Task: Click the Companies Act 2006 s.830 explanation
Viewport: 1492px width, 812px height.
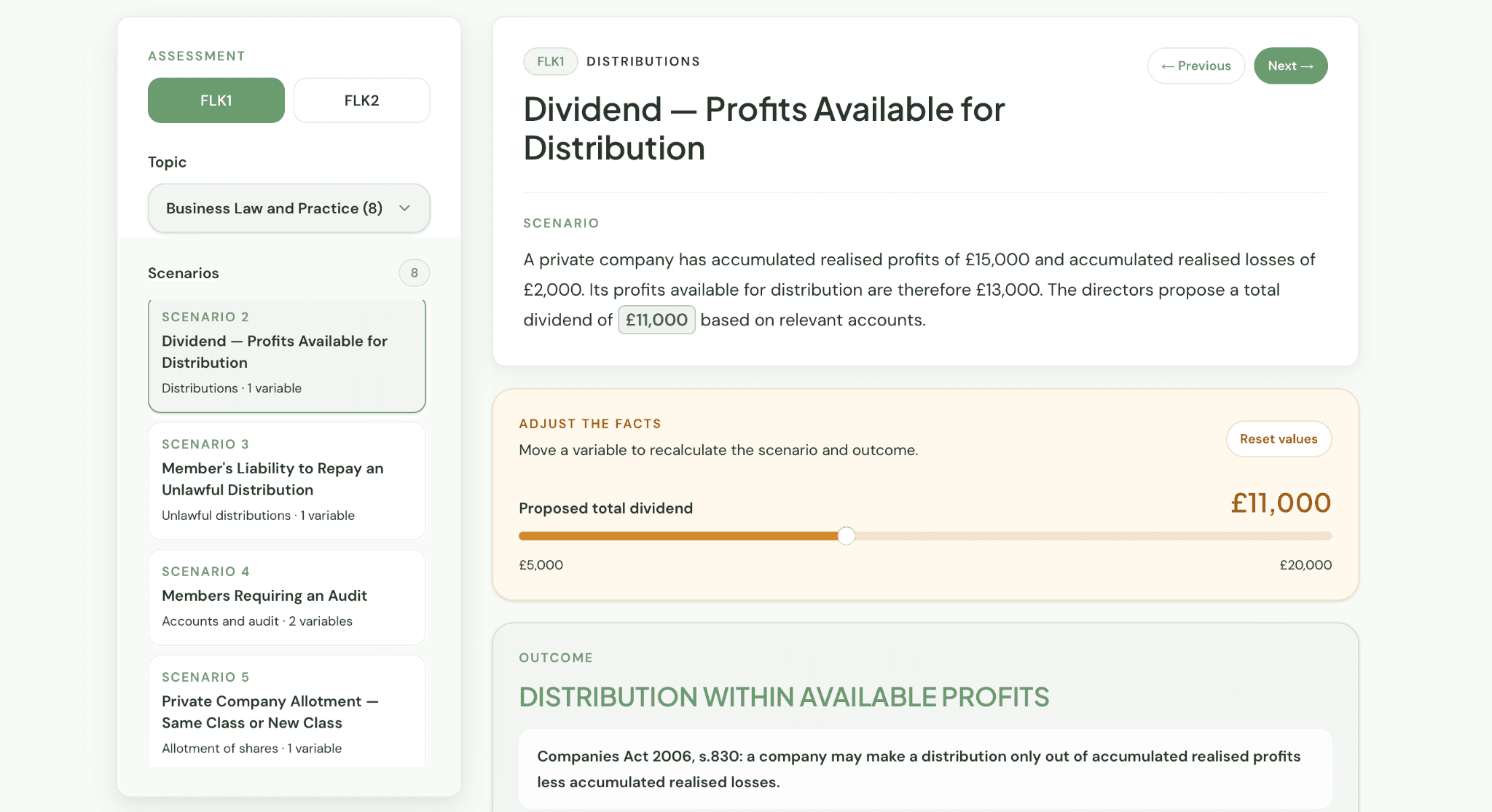Action: tap(925, 769)
